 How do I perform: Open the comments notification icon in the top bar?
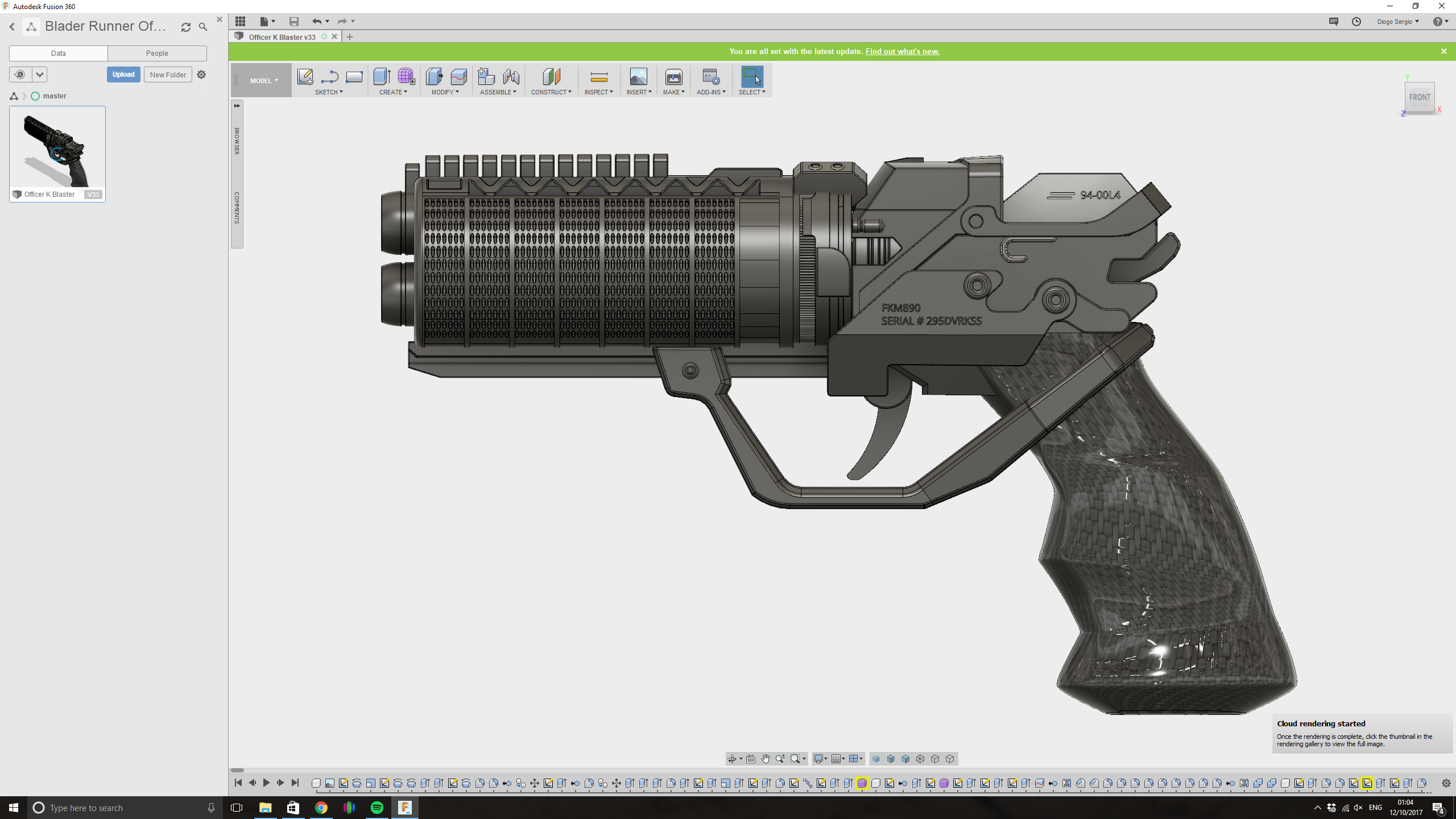[1333, 21]
